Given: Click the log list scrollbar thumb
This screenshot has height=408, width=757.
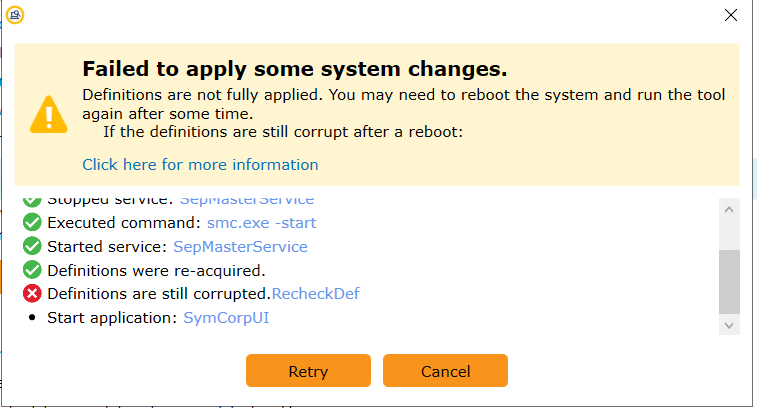Looking at the screenshot, I should pyautogui.click(x=729, y=282).
